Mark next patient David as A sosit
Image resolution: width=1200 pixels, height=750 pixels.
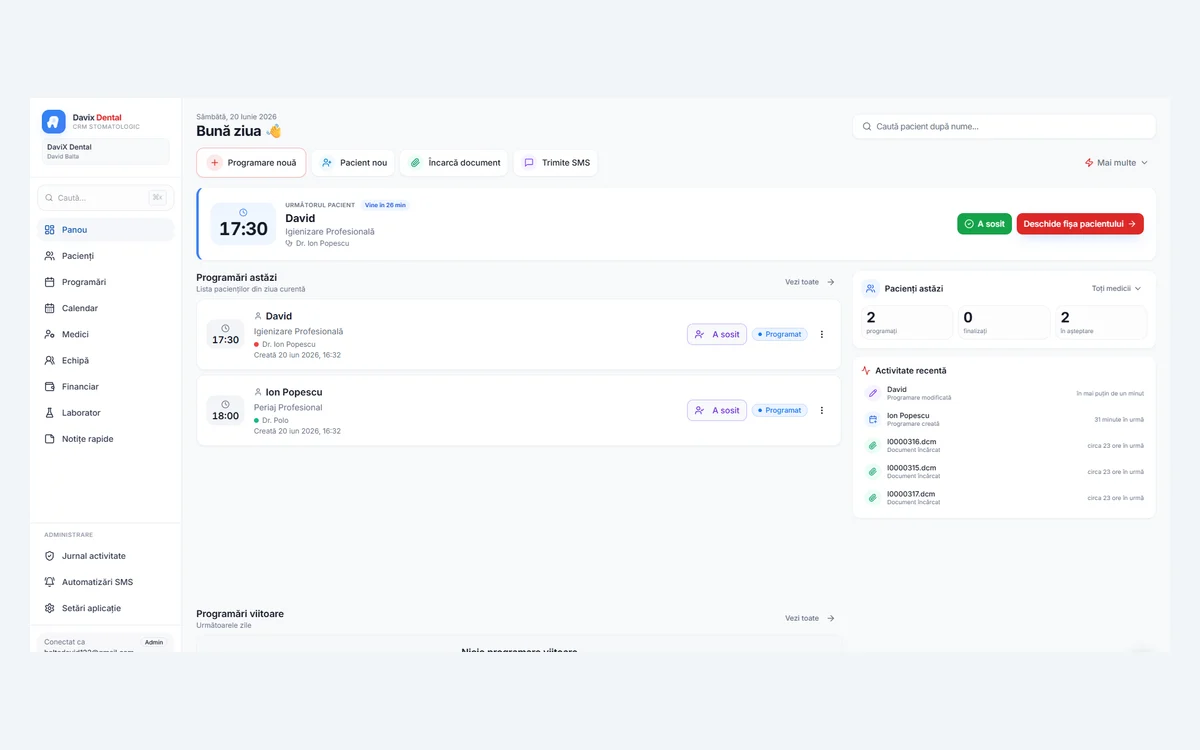click(984, 224)
